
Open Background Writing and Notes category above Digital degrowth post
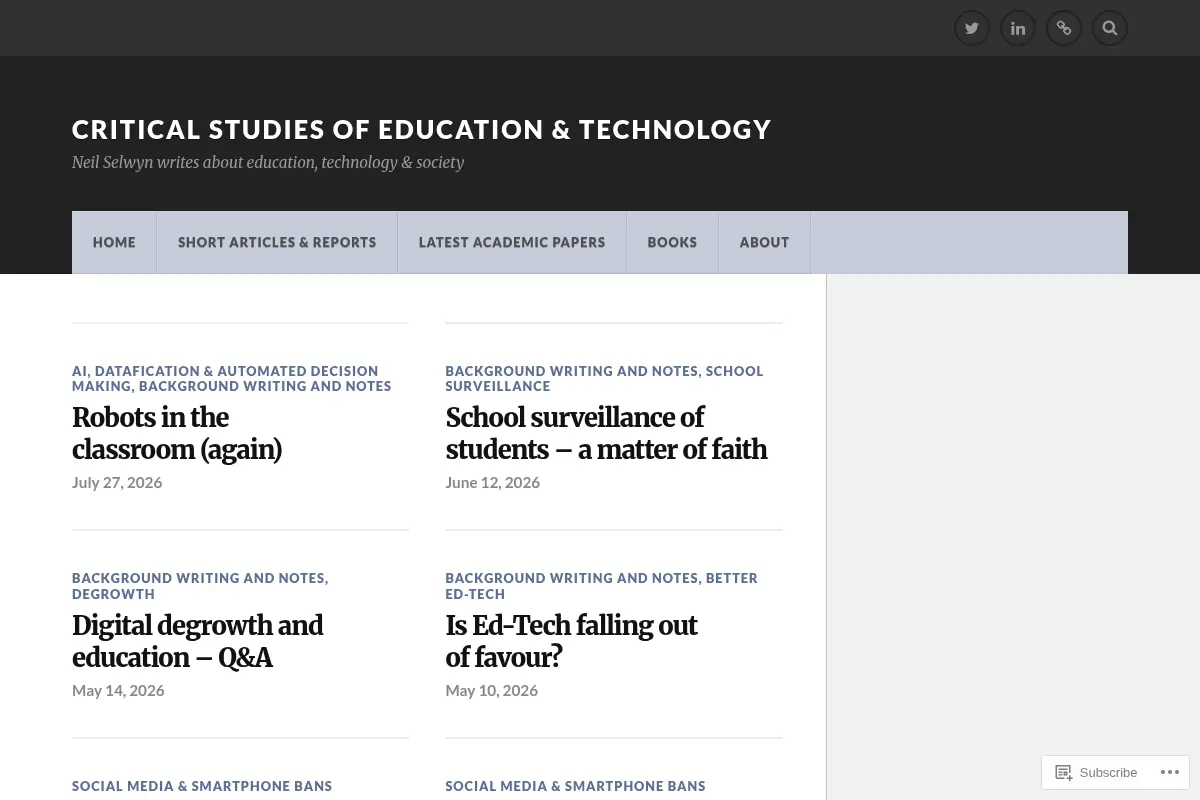coord(198,578)
